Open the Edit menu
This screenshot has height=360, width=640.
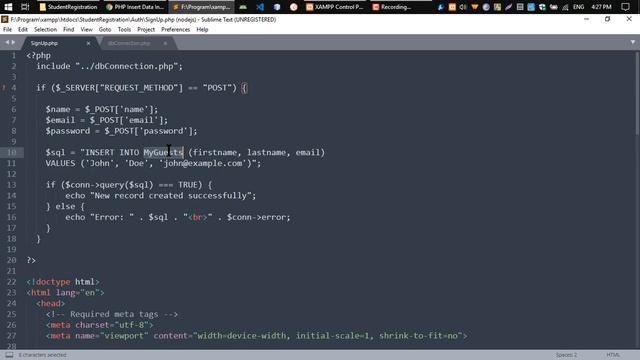pyautogui.click(x=23, y=29)
